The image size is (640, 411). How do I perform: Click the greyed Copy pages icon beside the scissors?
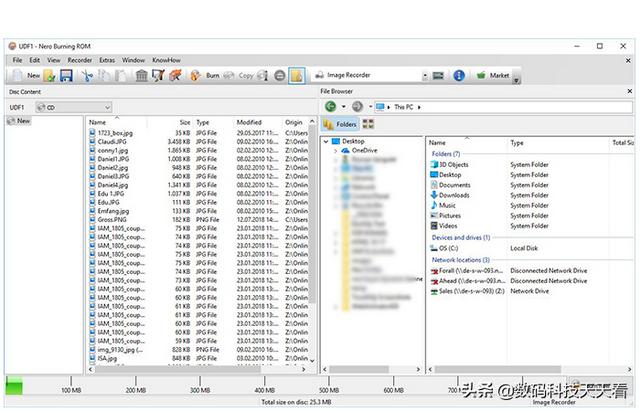click(x=104, y=76)
